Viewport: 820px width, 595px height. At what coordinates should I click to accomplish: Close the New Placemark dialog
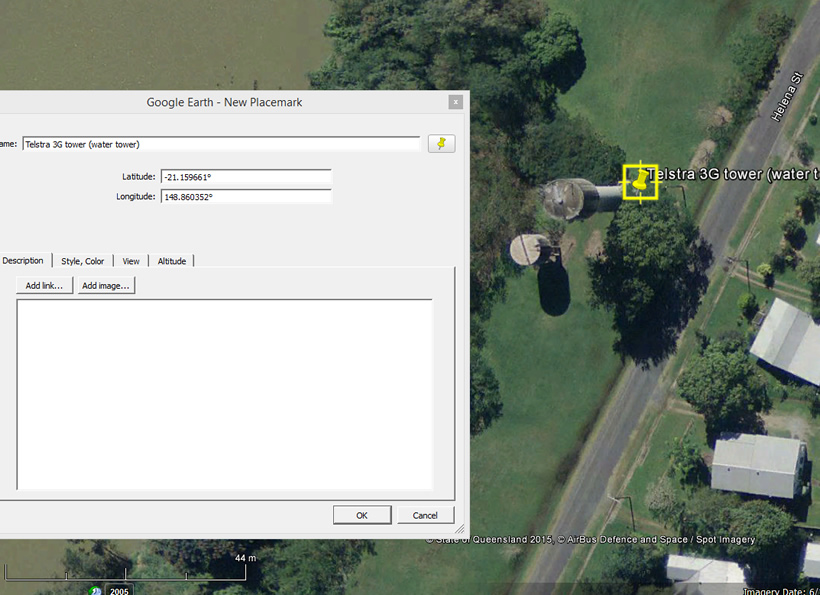click(455, 102)
